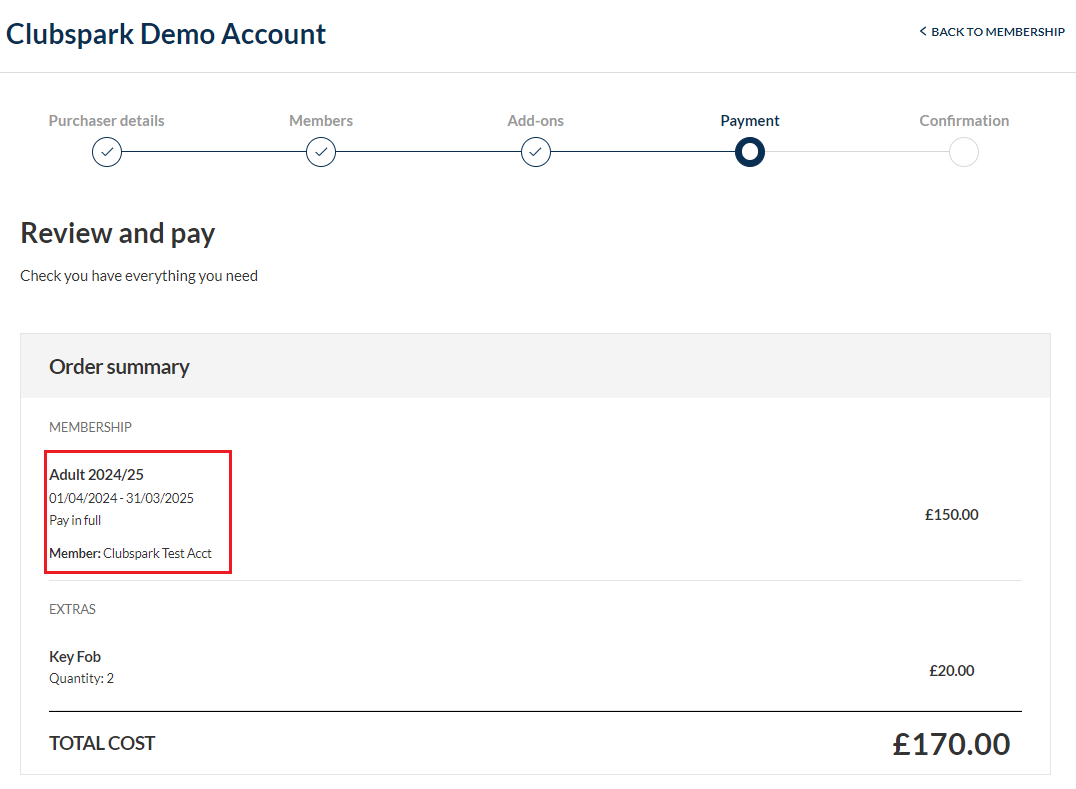
Task: Select the Members step label
Action: 321,121
